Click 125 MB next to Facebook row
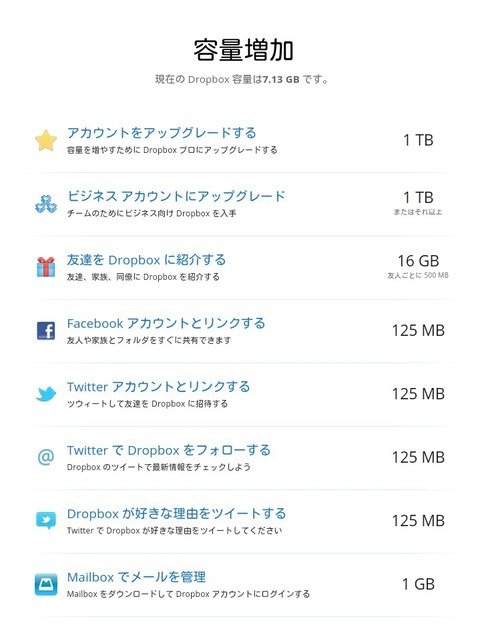The width and height of the screenshot is (480, 631). pyautogui.click(x=418, y=330)
